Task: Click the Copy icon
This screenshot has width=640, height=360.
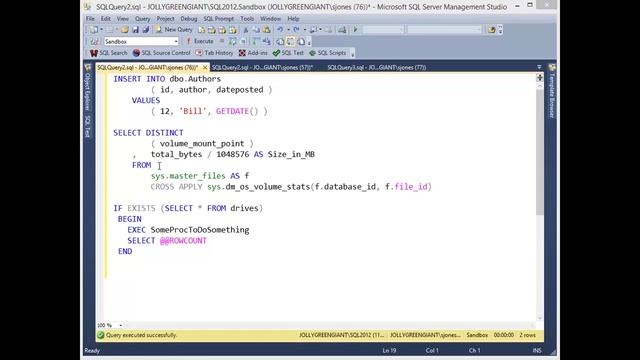Action: point(256,30)
